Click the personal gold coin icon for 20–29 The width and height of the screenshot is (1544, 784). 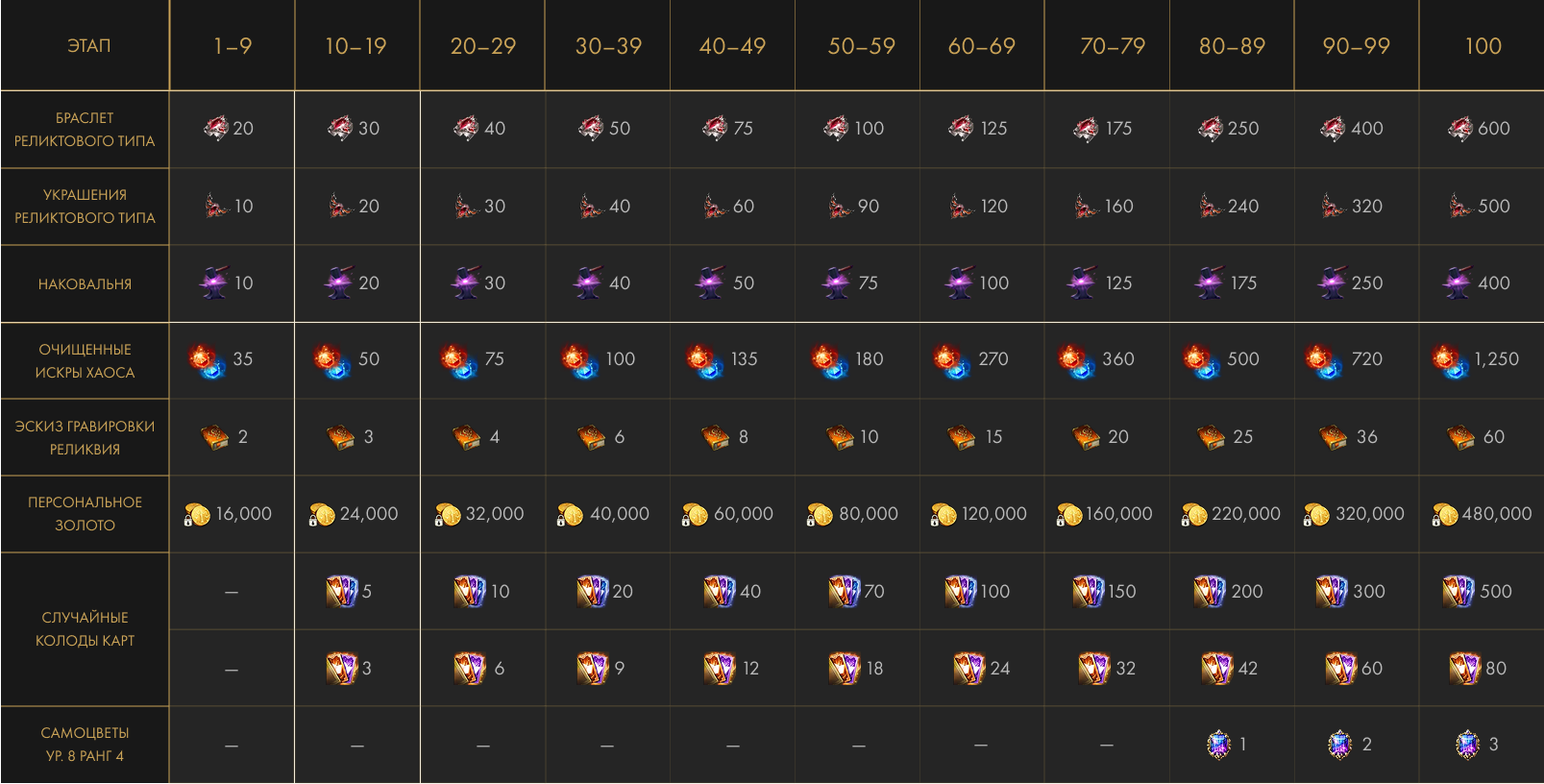447,515
